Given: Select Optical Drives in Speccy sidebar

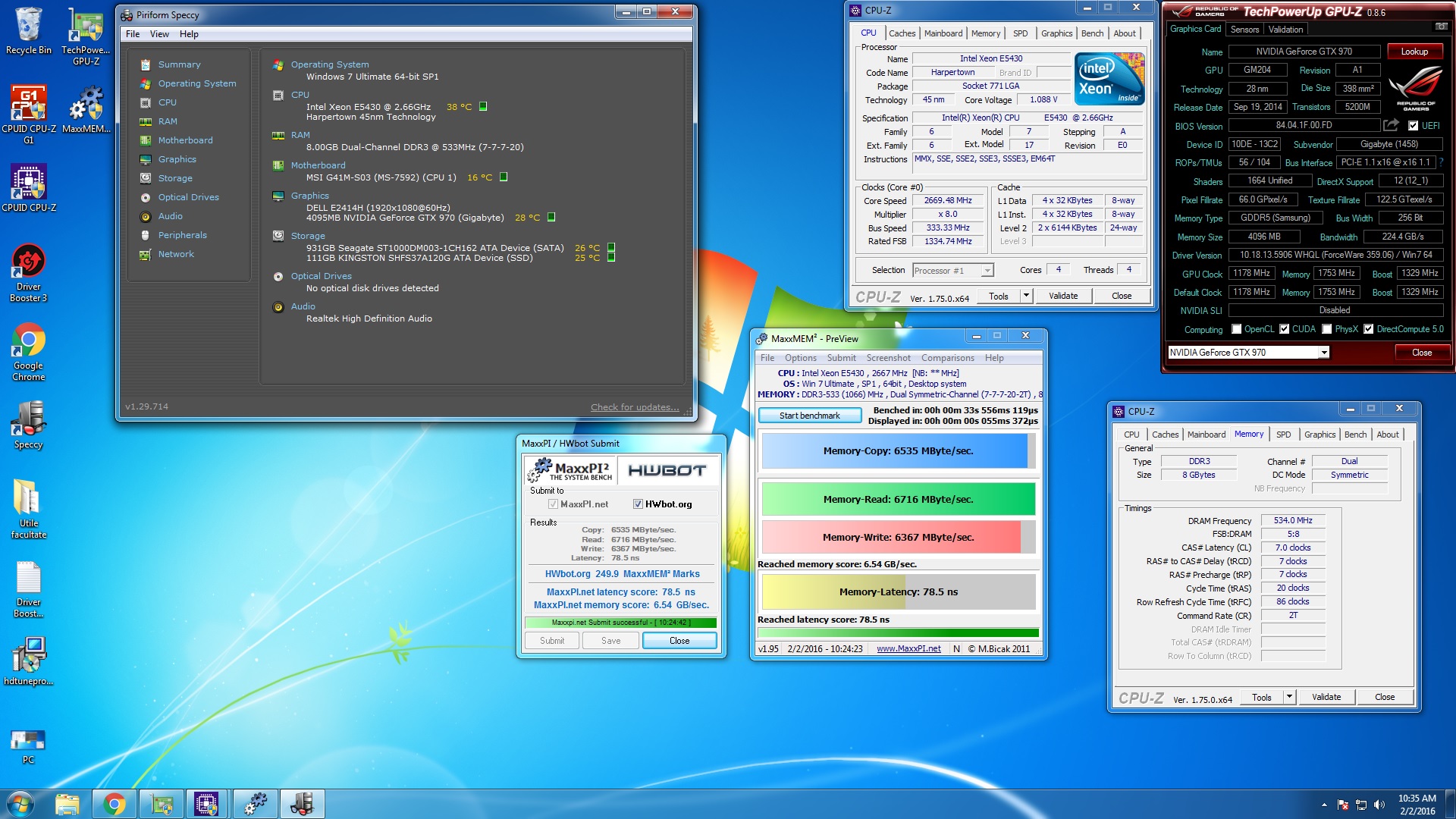Looking at the screenshot, I should pos(188,197).
